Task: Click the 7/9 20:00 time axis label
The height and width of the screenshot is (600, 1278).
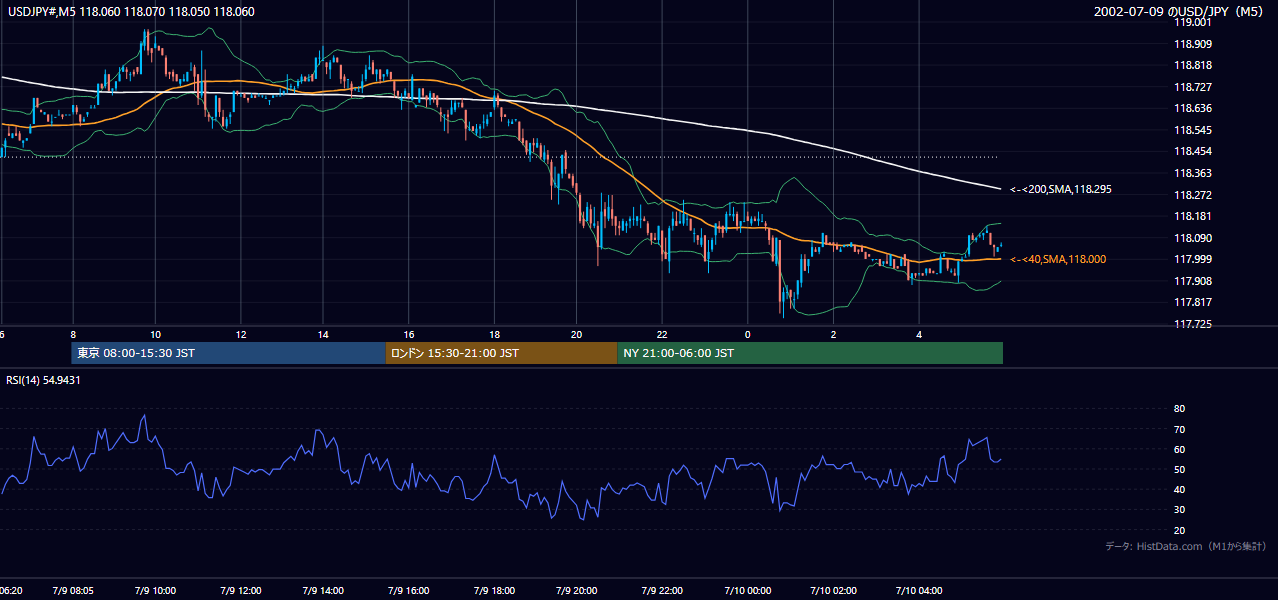Action: coord(576,591)
